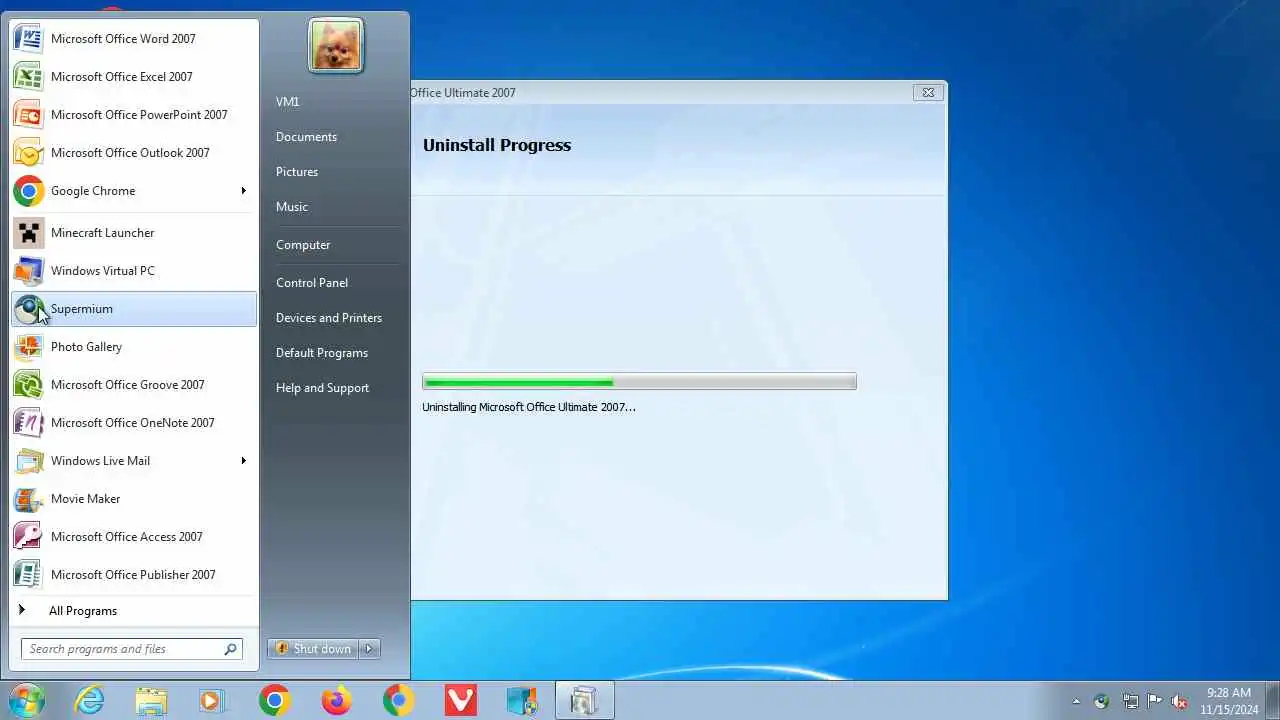
Task: Open Computer from Start menu
Action: (335, 245)
